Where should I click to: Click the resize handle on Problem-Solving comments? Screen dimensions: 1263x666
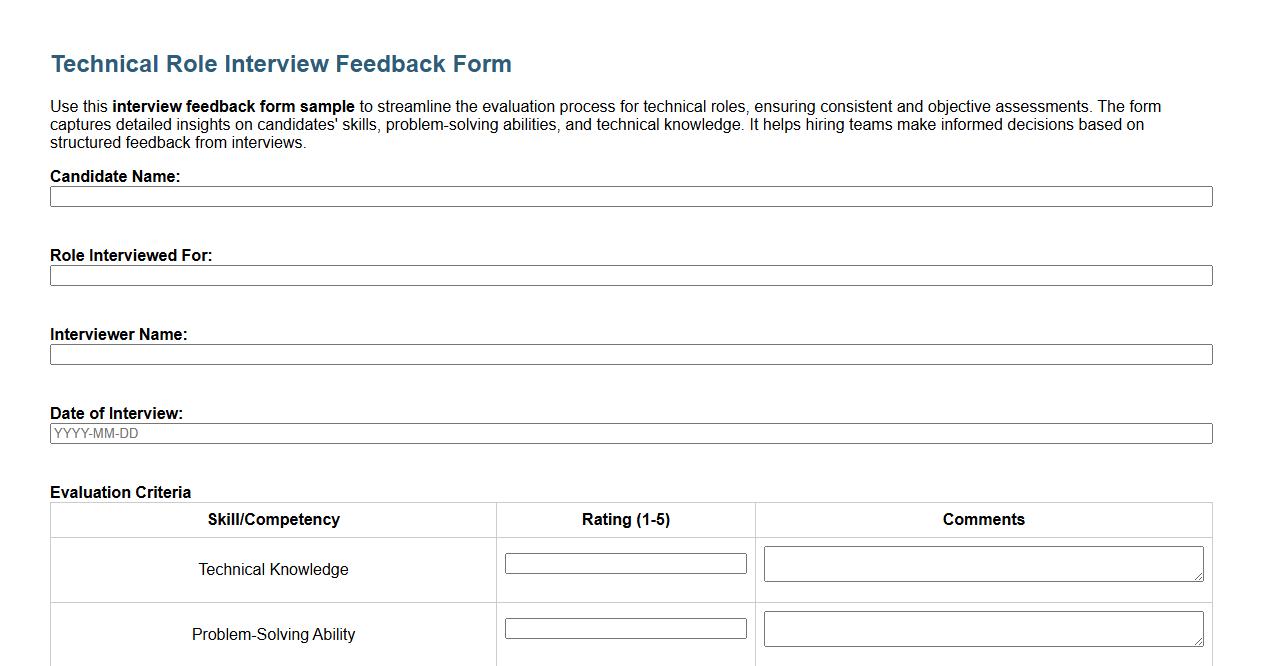tap(1198, 643)
